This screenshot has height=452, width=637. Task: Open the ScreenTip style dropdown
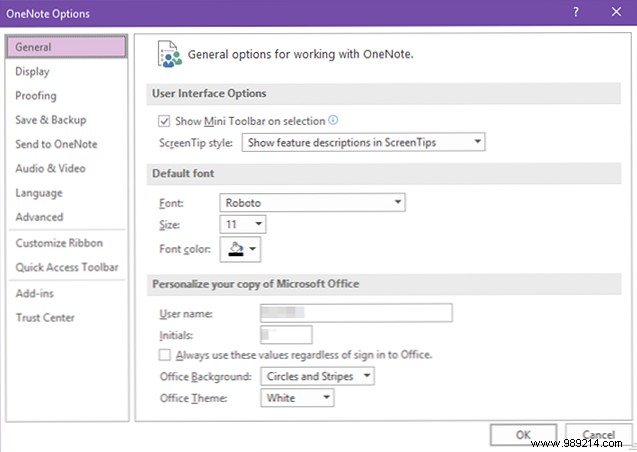[363, 142]
